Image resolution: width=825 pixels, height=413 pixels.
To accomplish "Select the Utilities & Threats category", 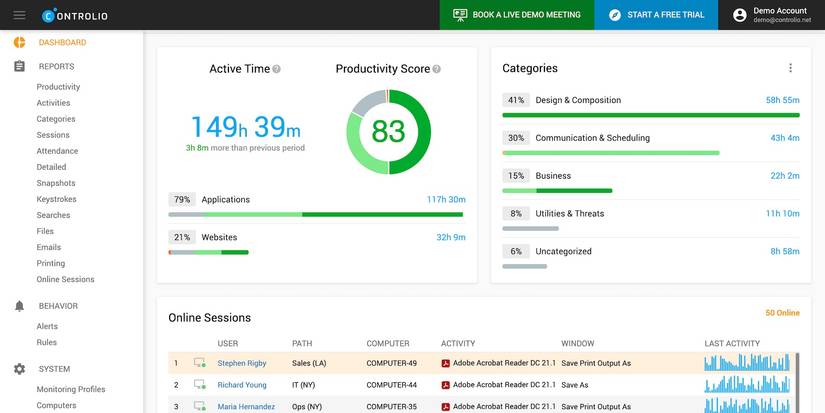I will point(651,219).
